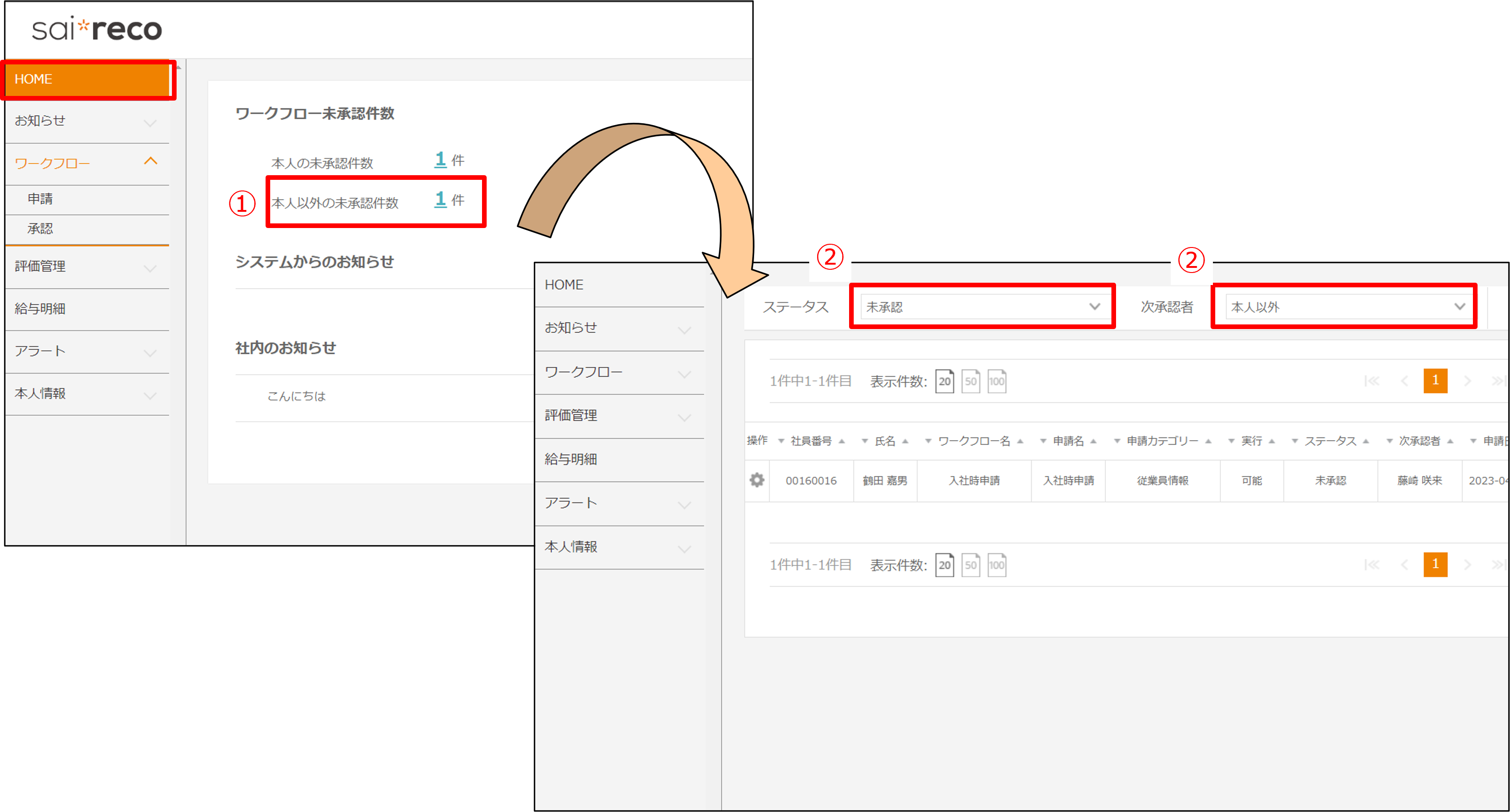Sort 社員番号 column ascending

click(x=842, y=441)
